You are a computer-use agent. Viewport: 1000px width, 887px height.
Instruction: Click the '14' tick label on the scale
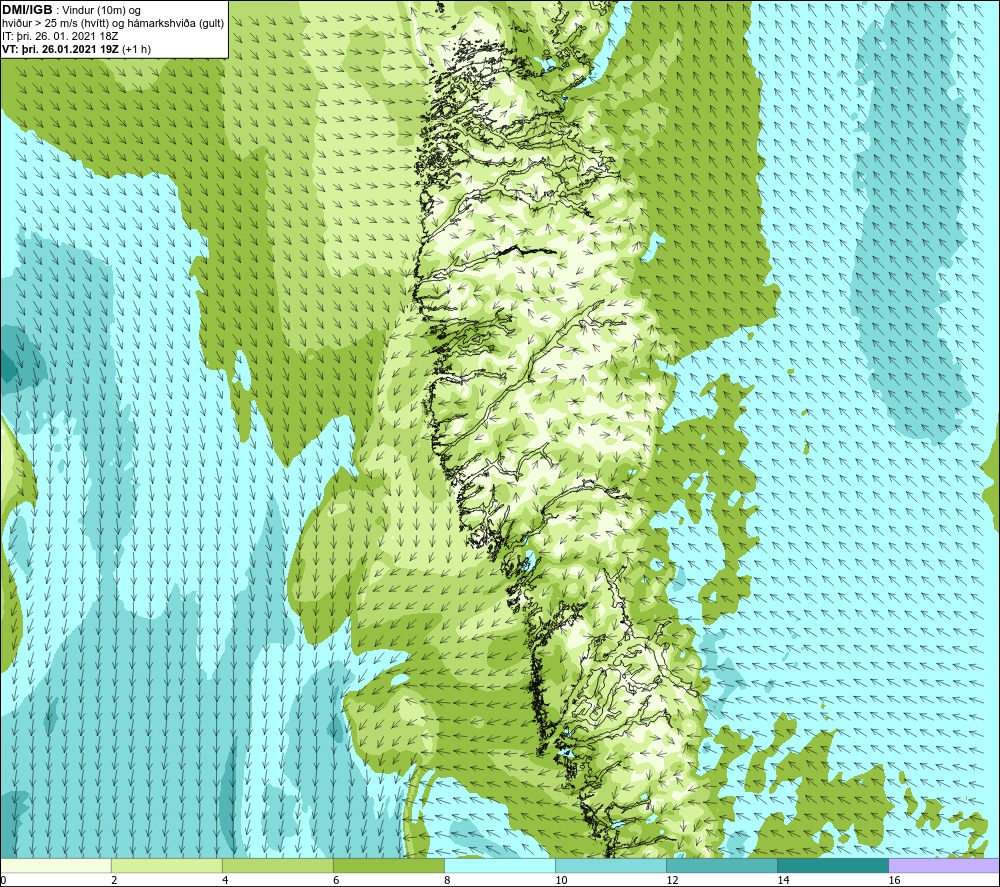point(783,881)
